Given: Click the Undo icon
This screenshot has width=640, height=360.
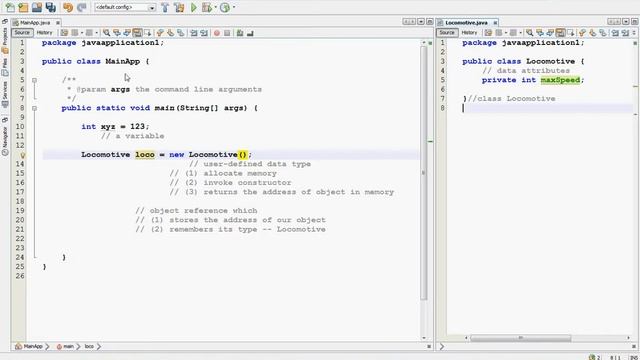Looking at the screenshot, I should 68,7.
